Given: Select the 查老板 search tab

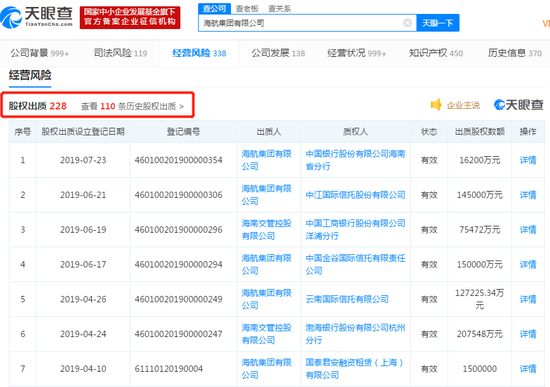Looking at the screenshot, I should [247, 8].
